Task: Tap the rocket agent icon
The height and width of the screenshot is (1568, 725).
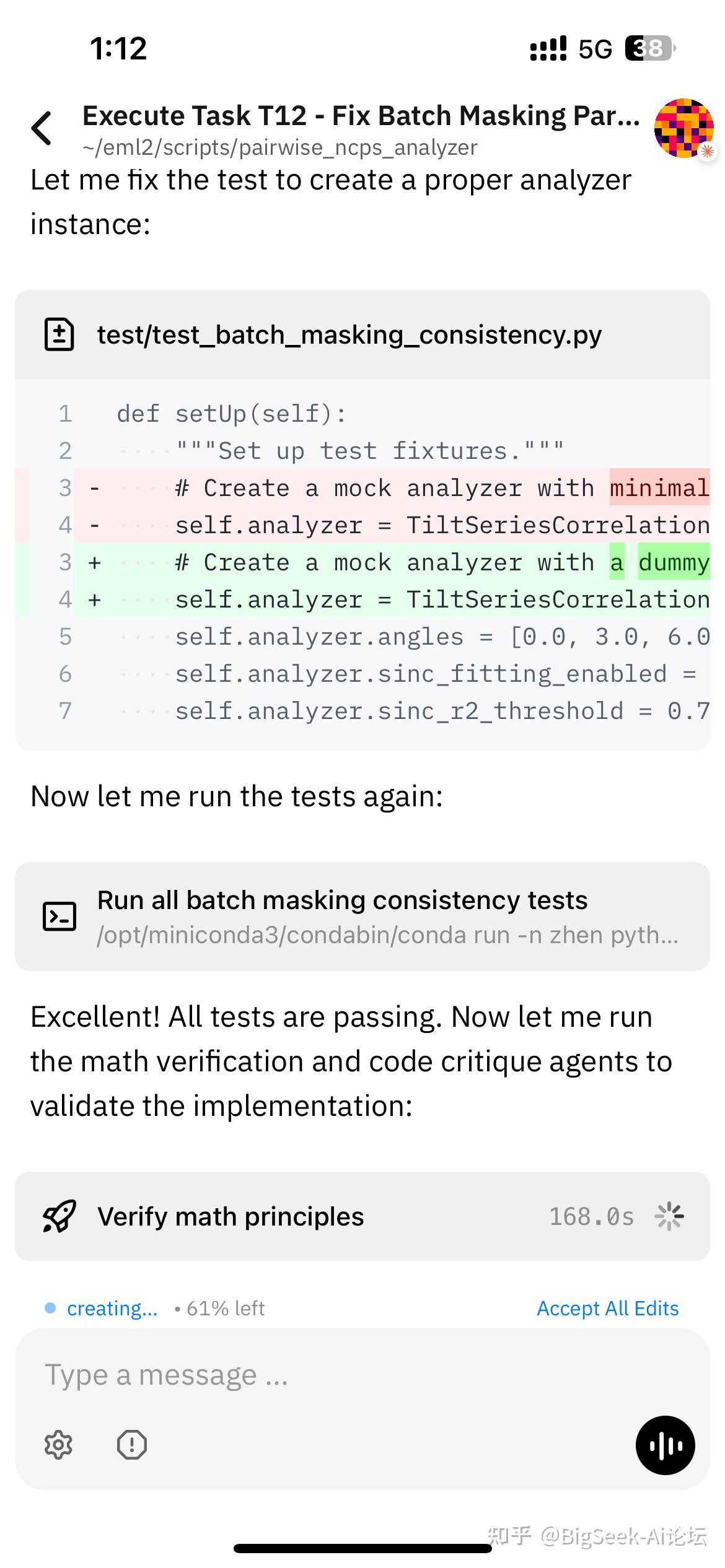Action: [59, 1216]
